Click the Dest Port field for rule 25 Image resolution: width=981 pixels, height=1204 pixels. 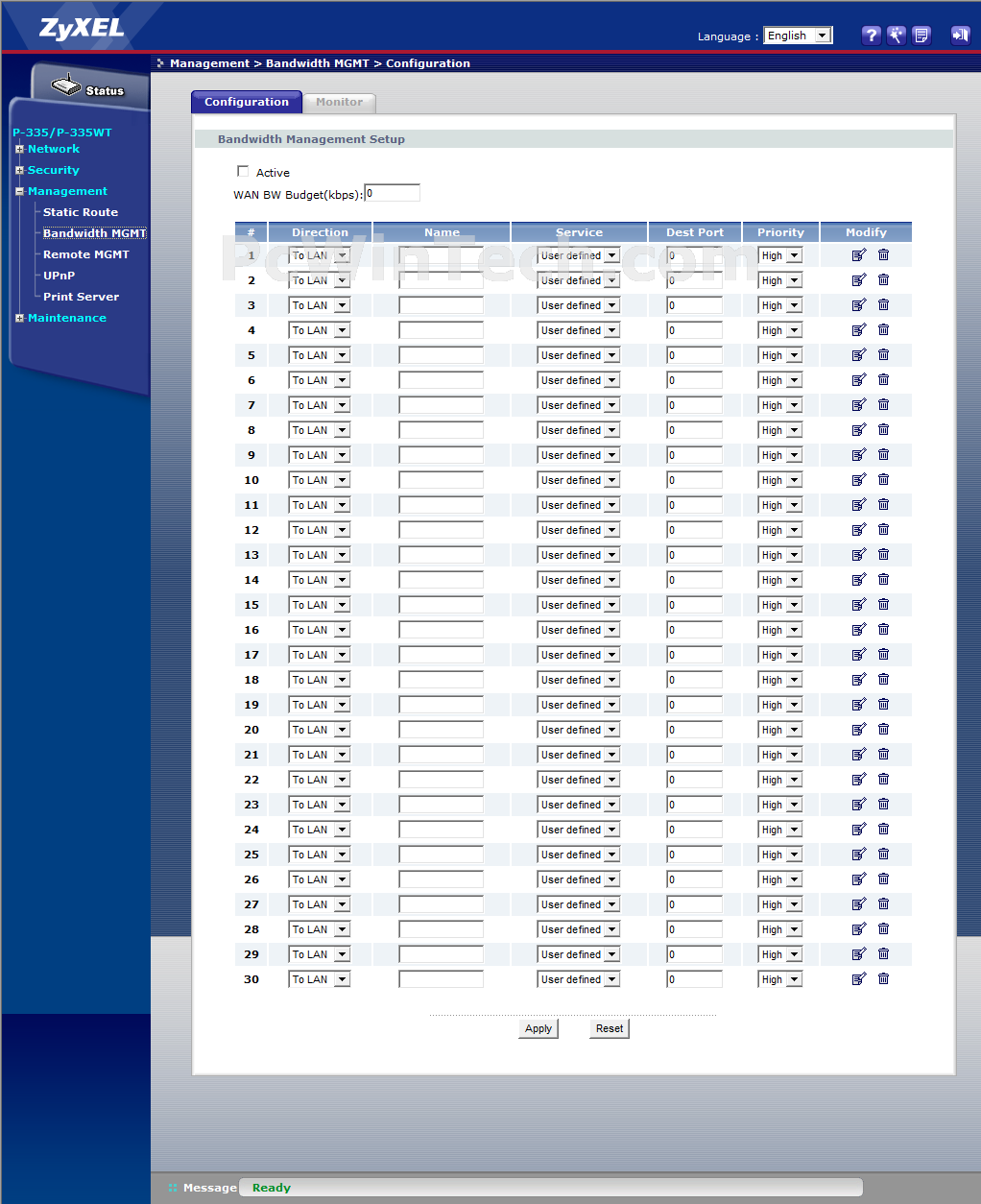[695, 855]
